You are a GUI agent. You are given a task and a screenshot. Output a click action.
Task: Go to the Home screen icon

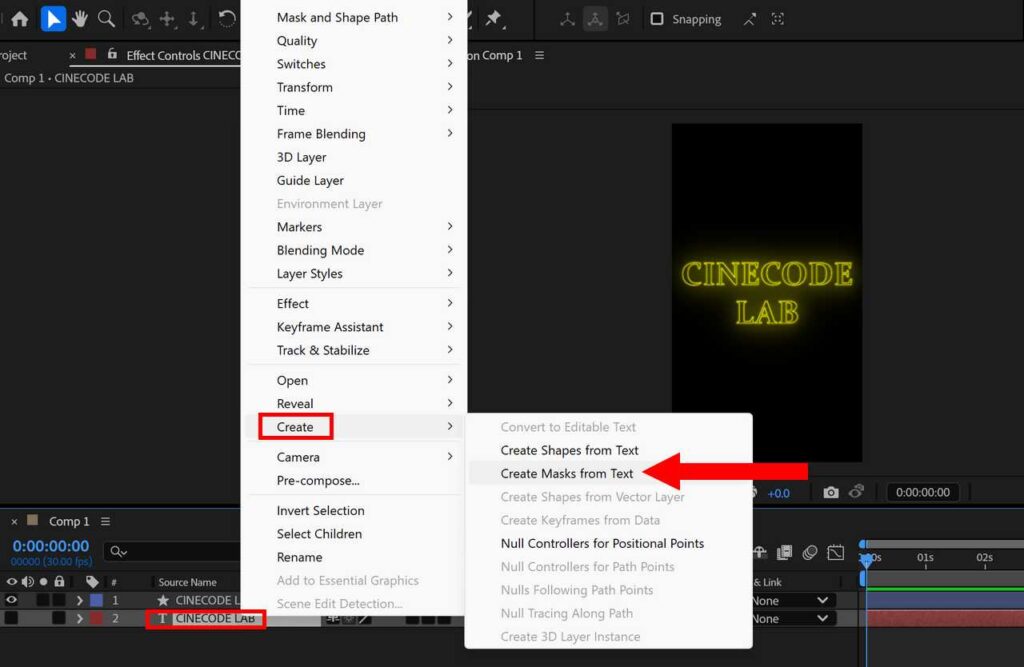point(20,19)
